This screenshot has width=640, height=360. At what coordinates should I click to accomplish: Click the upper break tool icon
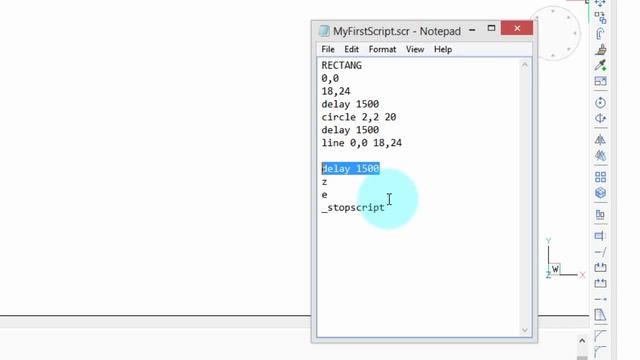[x=600, y=267]
